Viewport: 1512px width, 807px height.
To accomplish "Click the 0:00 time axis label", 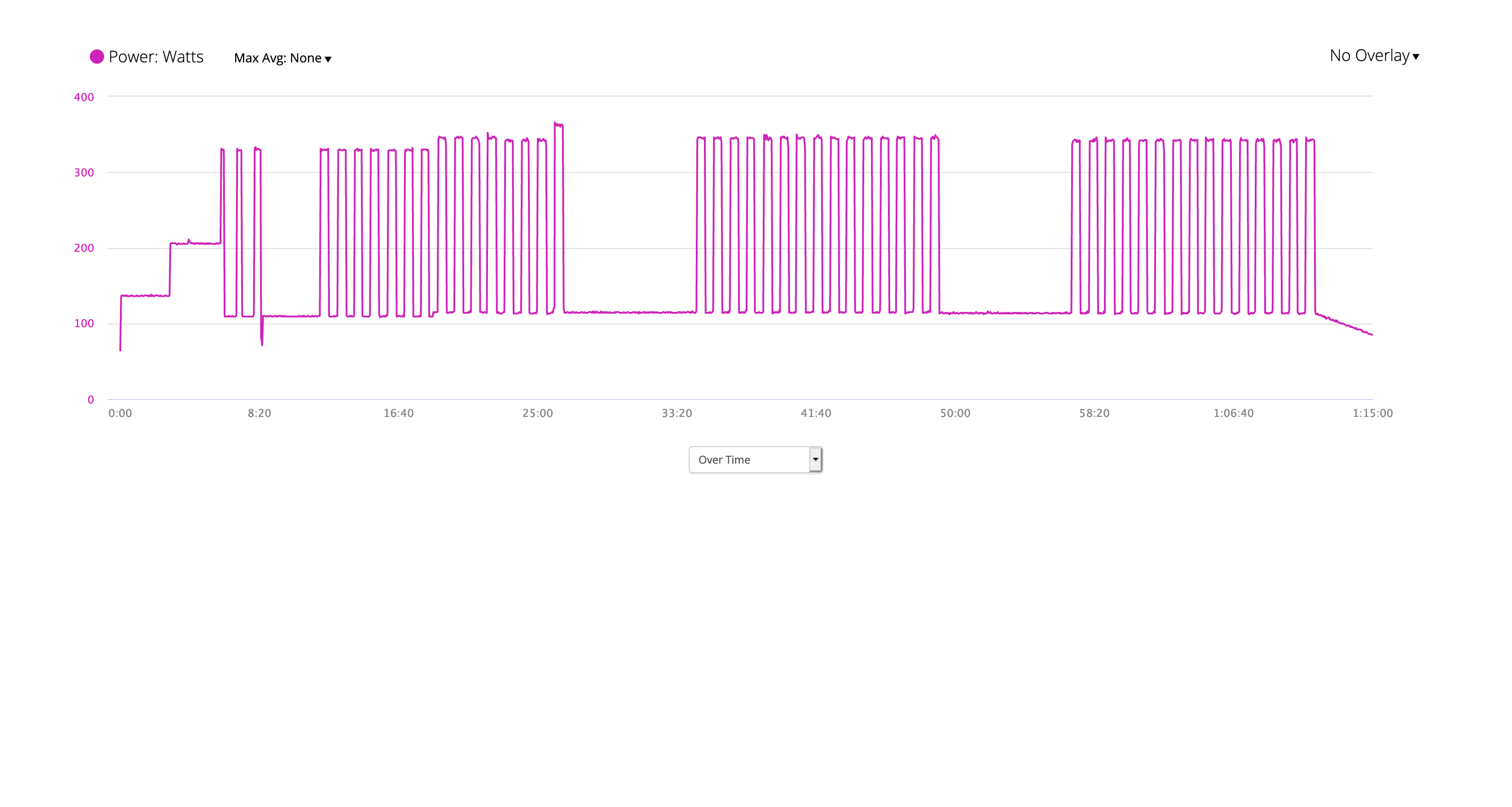I will tap(120, 413).
